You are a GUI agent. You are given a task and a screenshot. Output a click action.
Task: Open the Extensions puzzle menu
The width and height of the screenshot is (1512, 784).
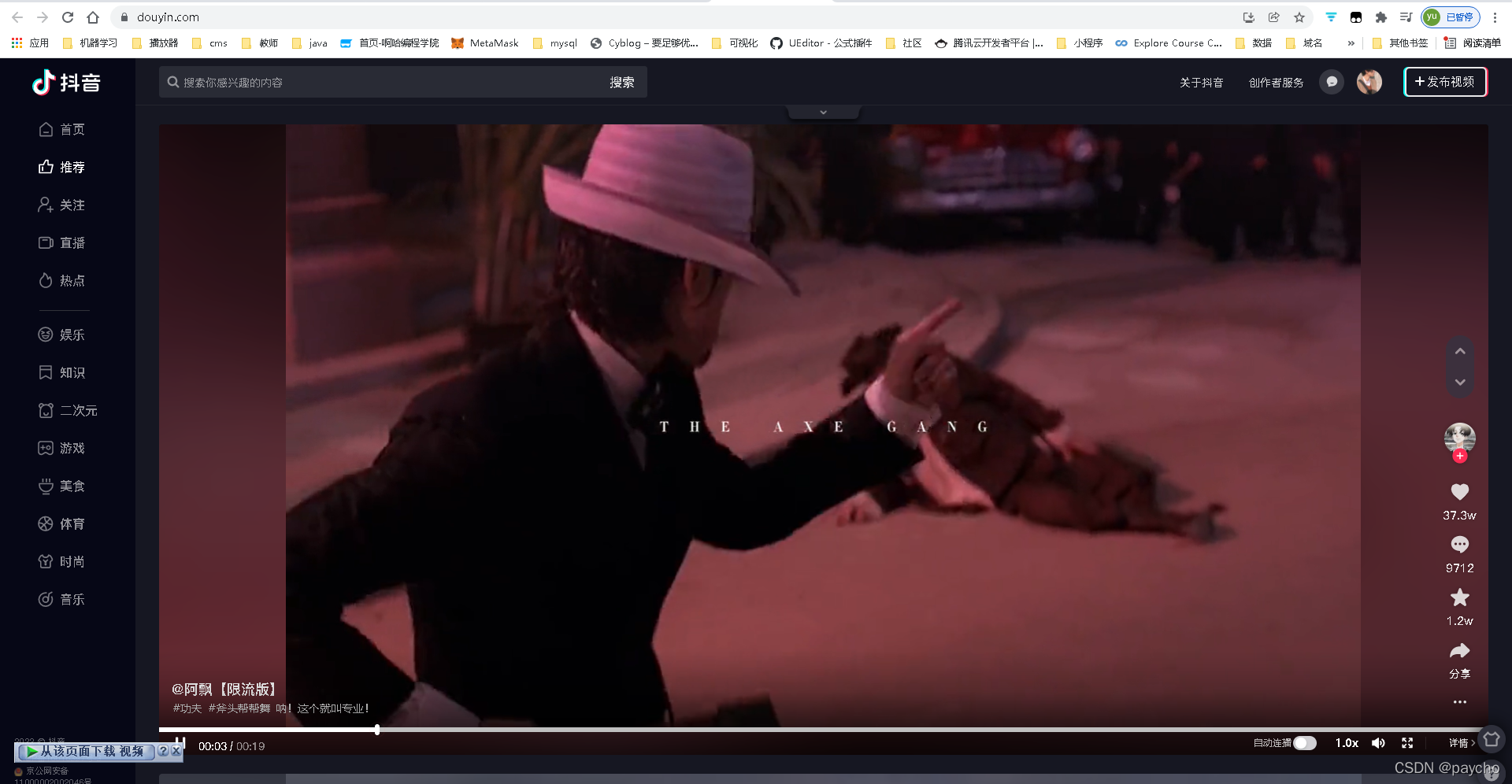pyautogui.click(x=1380, y=17)
